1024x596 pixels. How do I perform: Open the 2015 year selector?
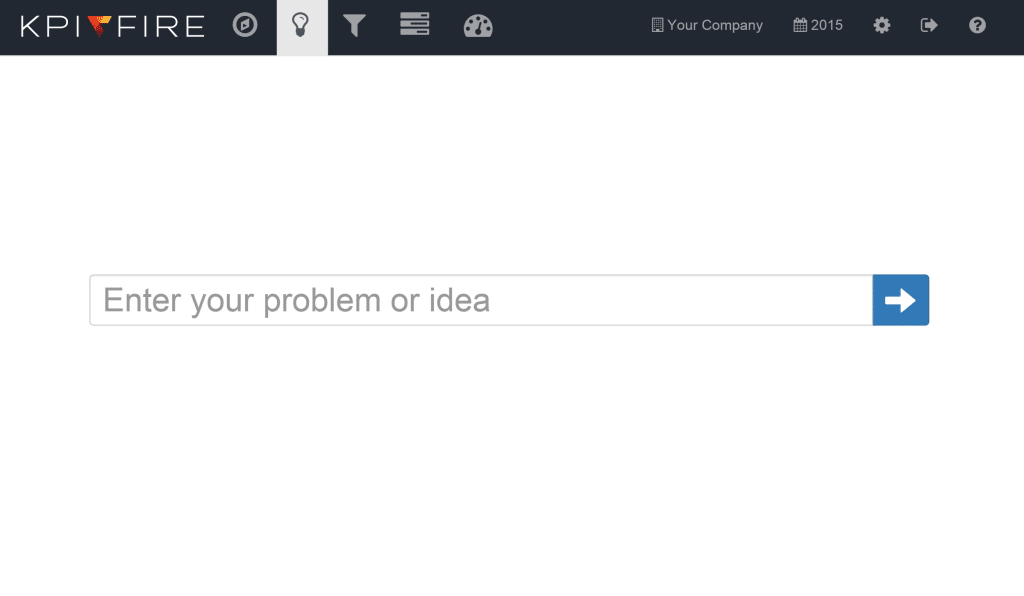(818, 25)
